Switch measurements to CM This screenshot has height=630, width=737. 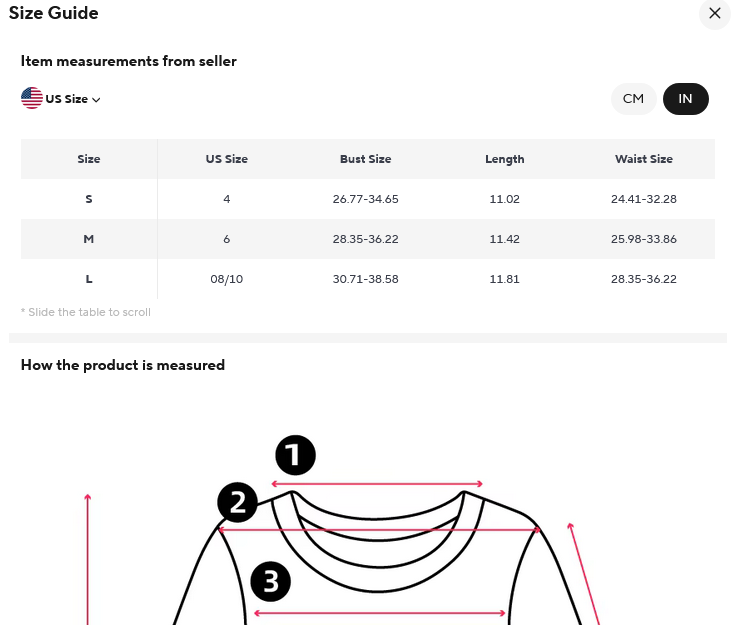(633, 99)
